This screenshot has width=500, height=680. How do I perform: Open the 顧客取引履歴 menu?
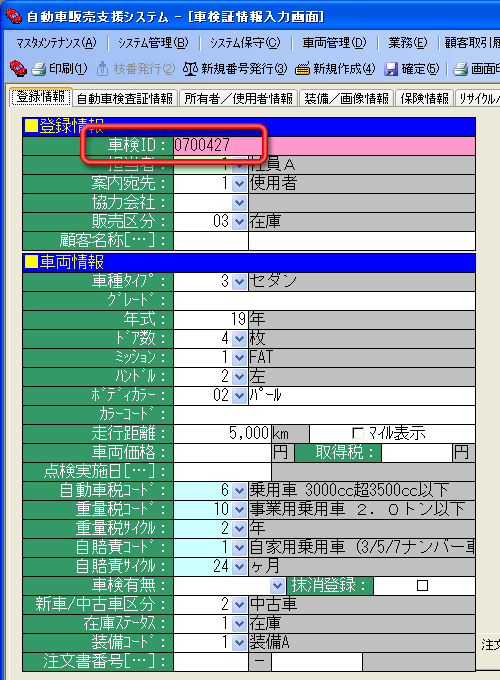tap(472, 43)
